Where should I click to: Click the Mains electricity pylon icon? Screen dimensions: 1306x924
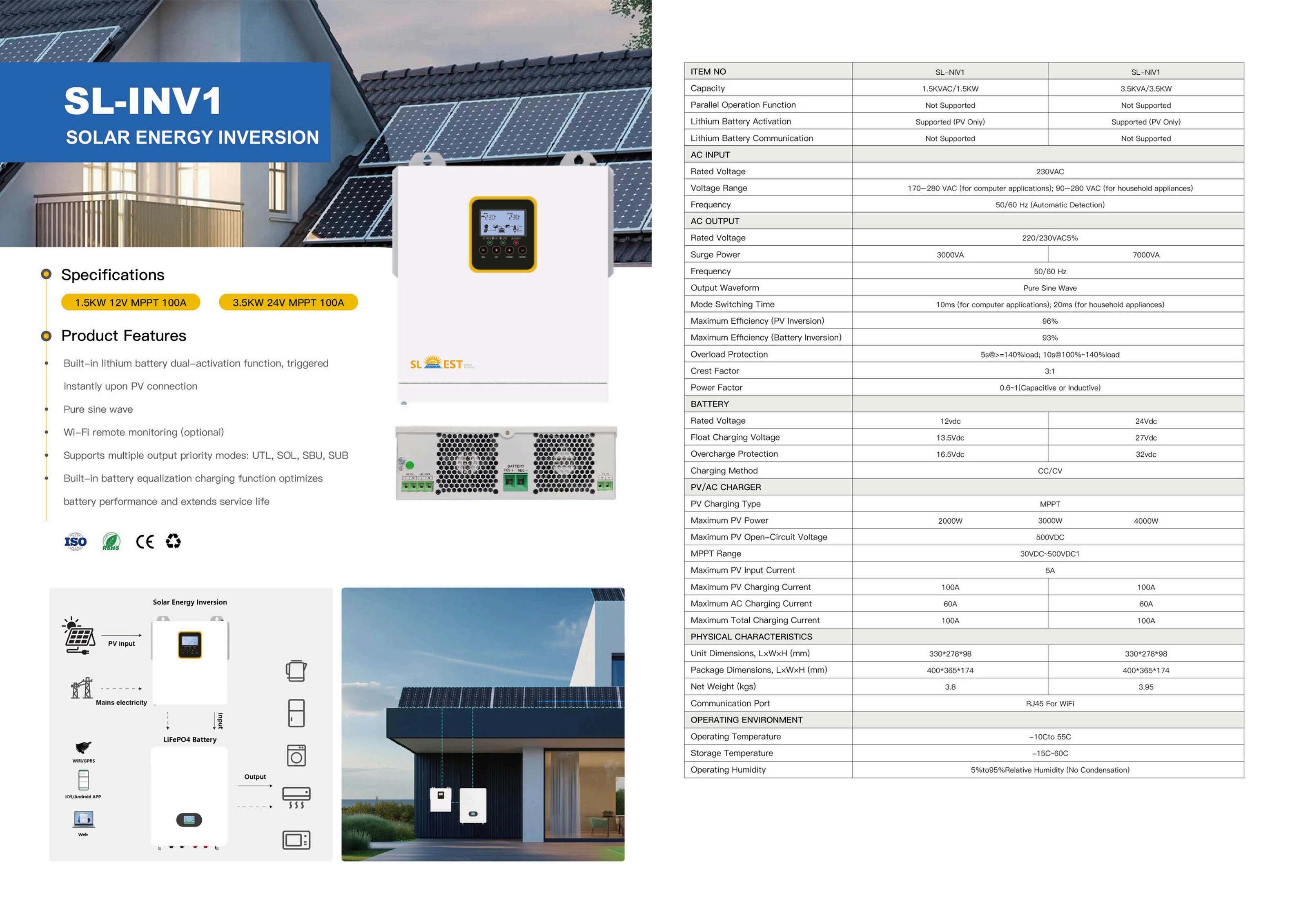(81, 688)
